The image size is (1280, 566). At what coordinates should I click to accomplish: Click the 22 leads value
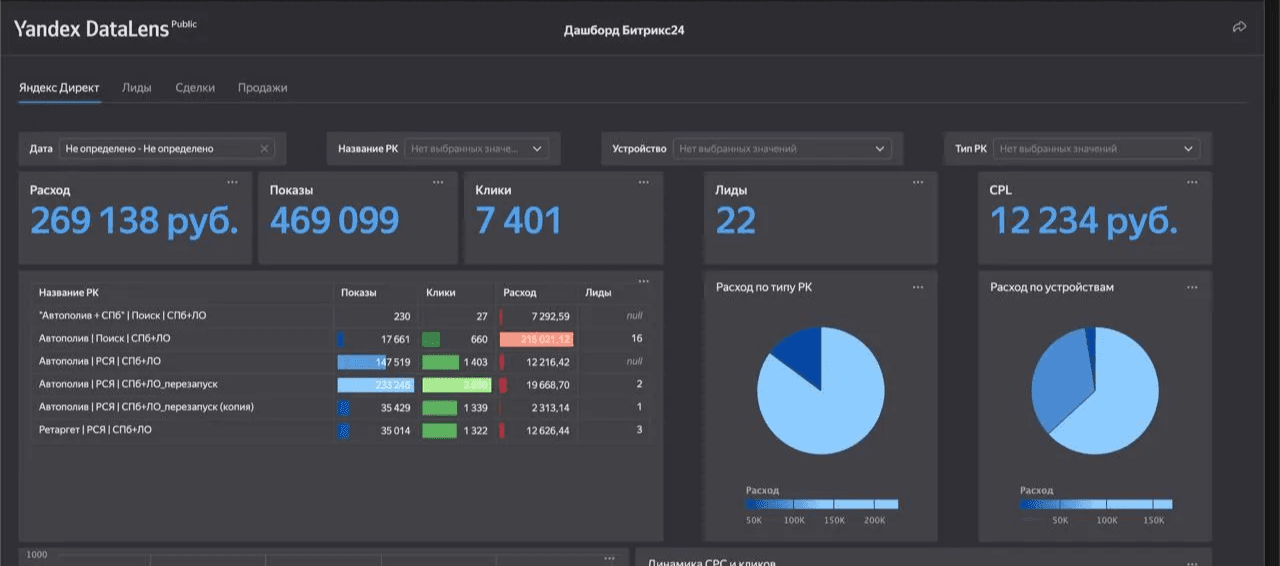point(735,221)
